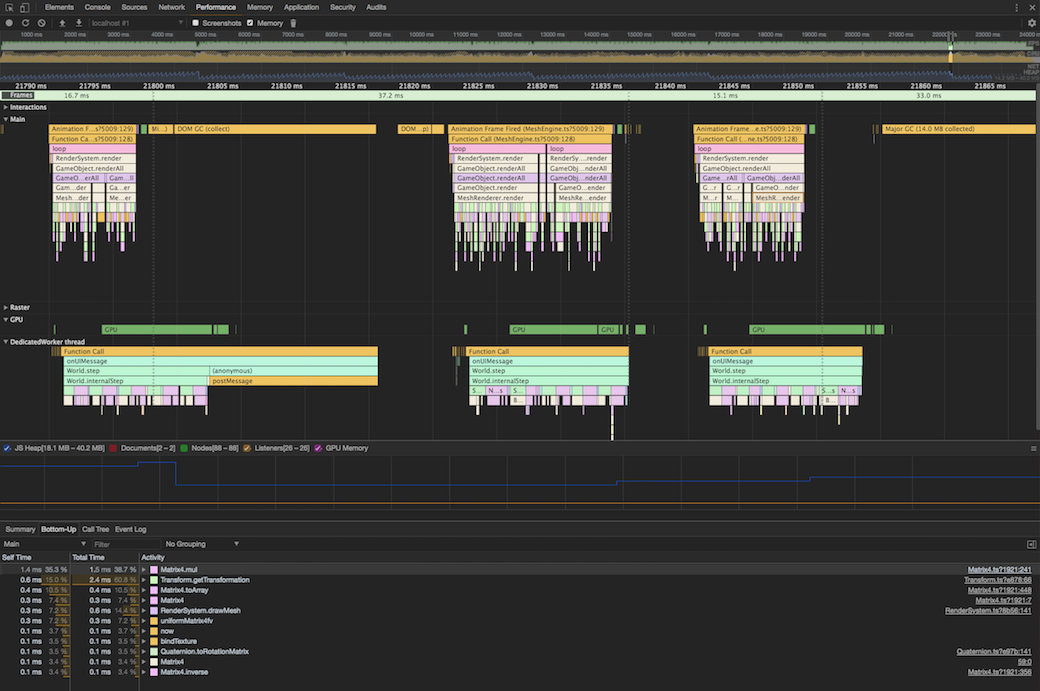Open the localhost #1 recording dropdown
The height and width of the screenshot is (691, 1040).
(137, 23)
